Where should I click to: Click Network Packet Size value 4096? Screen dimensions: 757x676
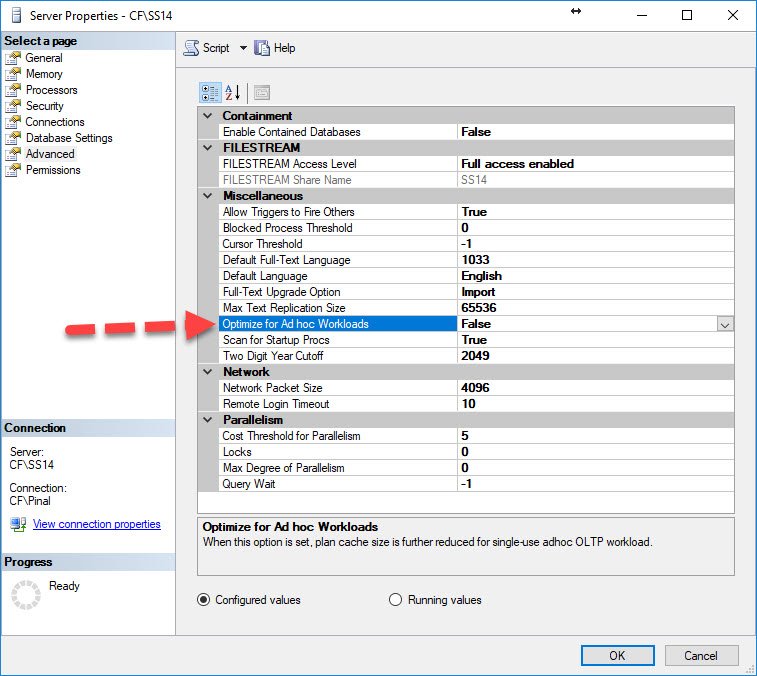click(475, 388)
